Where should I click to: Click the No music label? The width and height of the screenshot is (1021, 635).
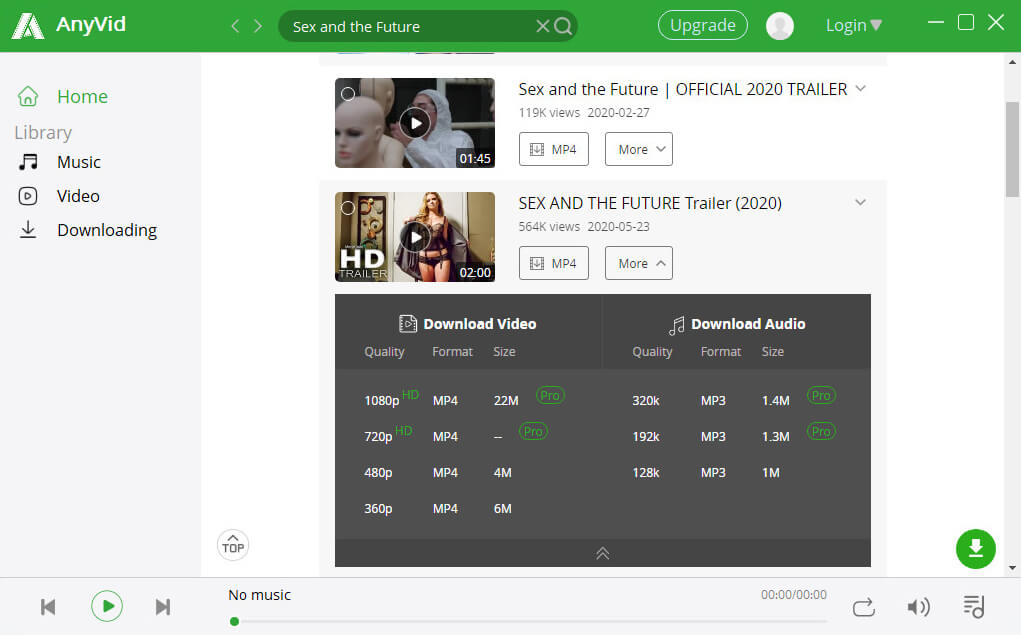click(259, 595)
